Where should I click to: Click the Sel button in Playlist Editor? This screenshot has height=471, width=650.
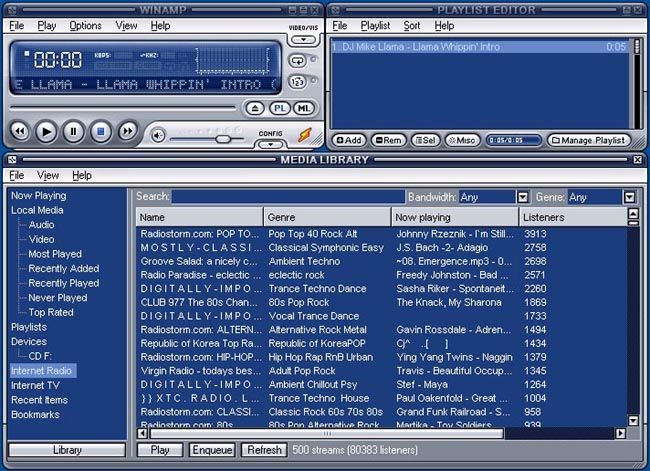425,140
